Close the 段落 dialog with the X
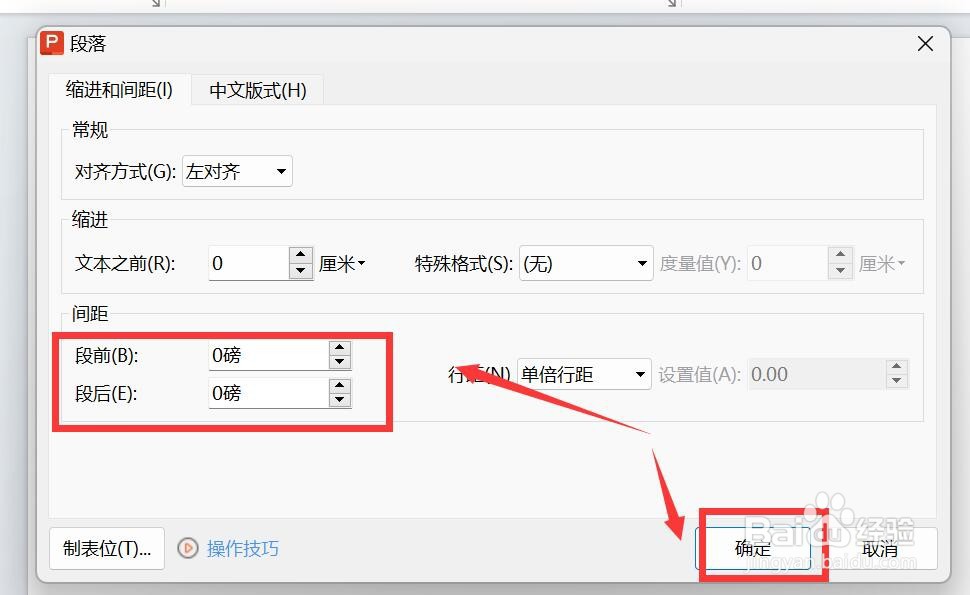 pos(924,43)
